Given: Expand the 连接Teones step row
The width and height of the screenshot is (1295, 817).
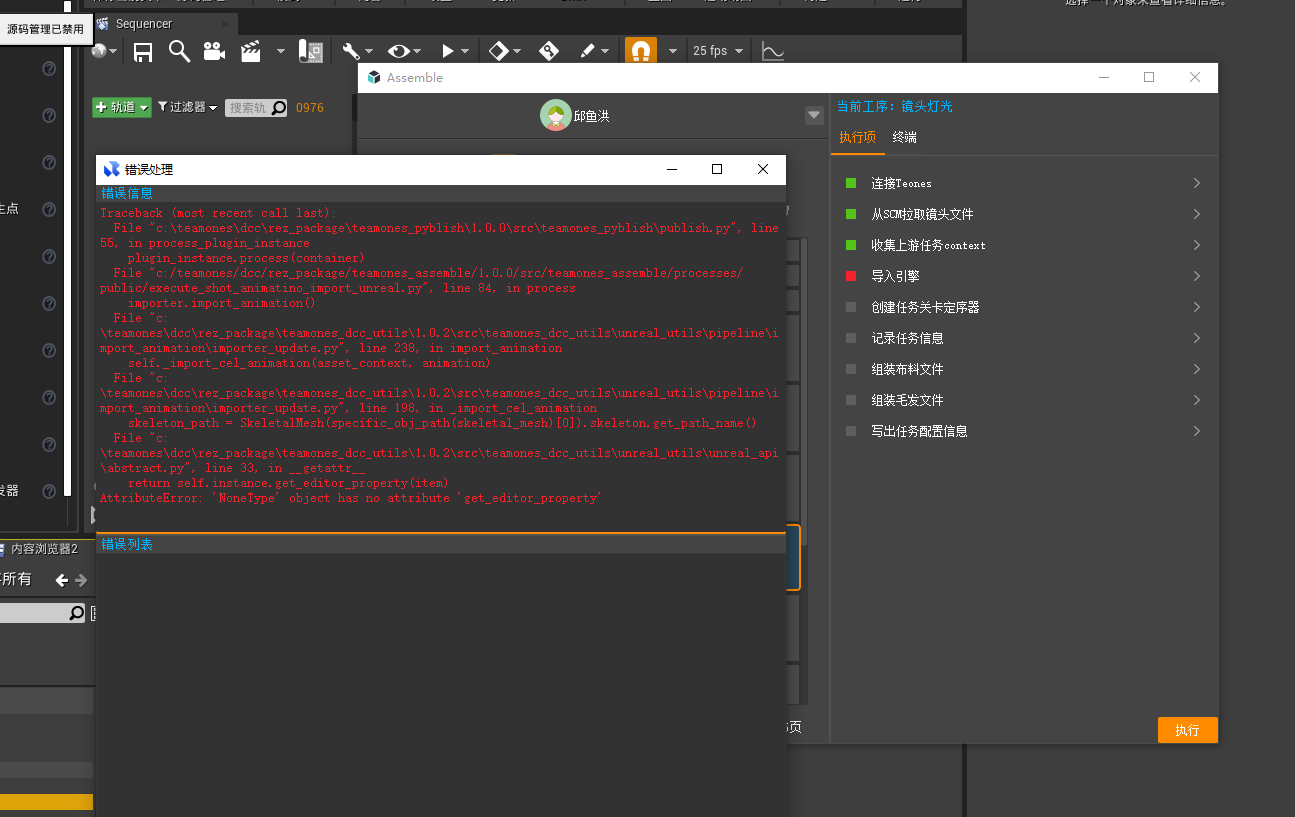Looking at the screenshot, I should tap(1196, 183).
